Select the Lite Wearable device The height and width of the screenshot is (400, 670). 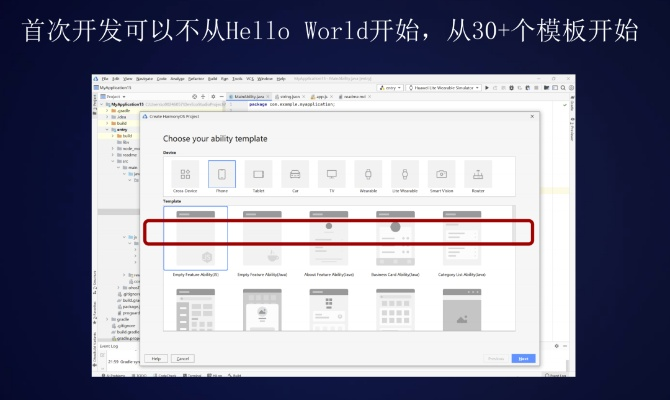tap(404, 175)
